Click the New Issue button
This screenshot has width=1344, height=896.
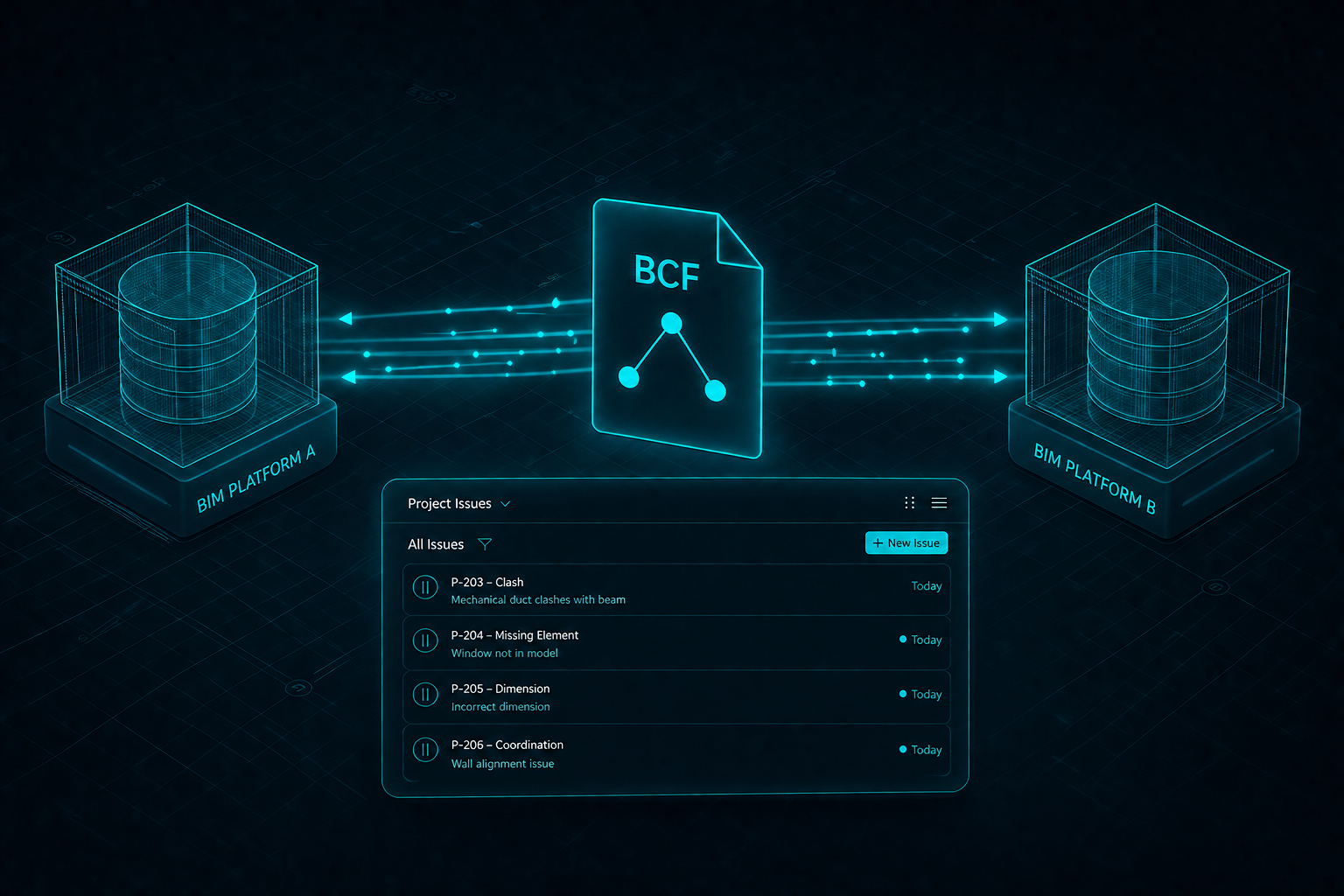tap(906, 543)
